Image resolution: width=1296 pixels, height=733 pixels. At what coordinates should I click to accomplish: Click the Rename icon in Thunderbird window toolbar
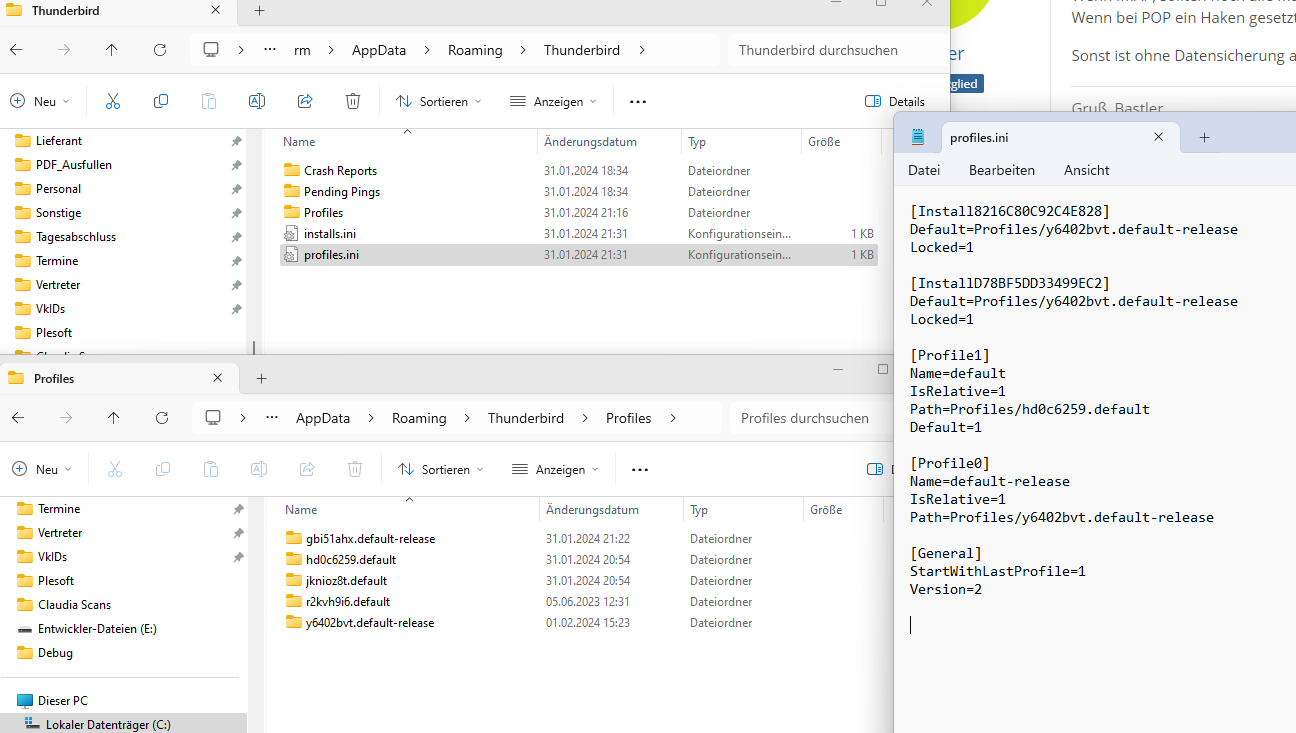257,101
